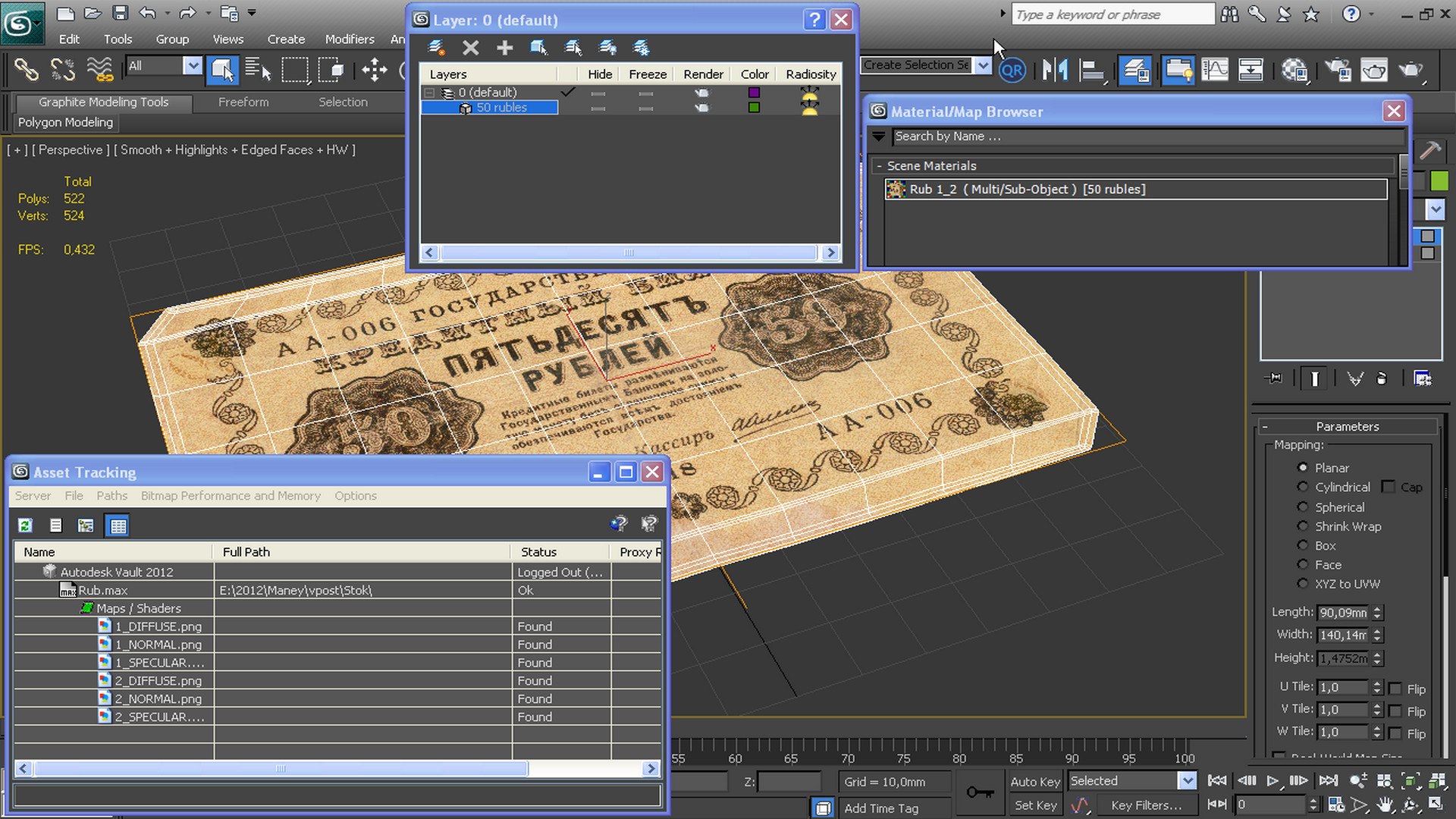This screenshot has height=819, width=1456.
Task: Collapse the 0 (default) layer tree
Action: pos(430,93)
